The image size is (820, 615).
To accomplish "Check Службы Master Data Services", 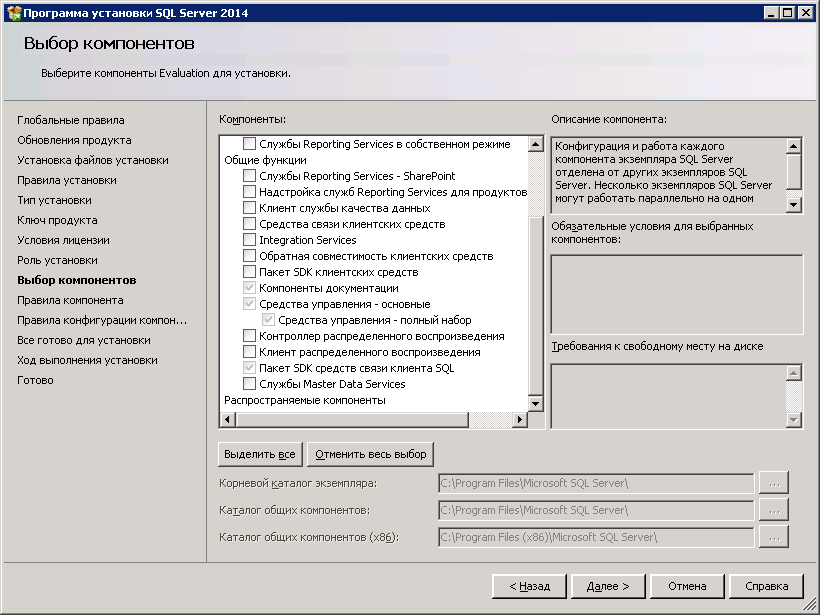I will pos(249,383).
